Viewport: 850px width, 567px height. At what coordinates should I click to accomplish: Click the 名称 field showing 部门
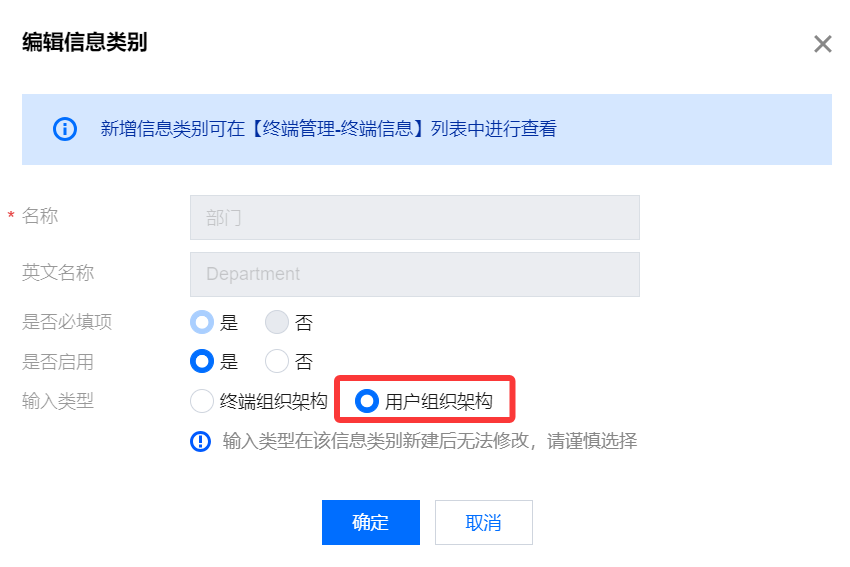[415, 217]
